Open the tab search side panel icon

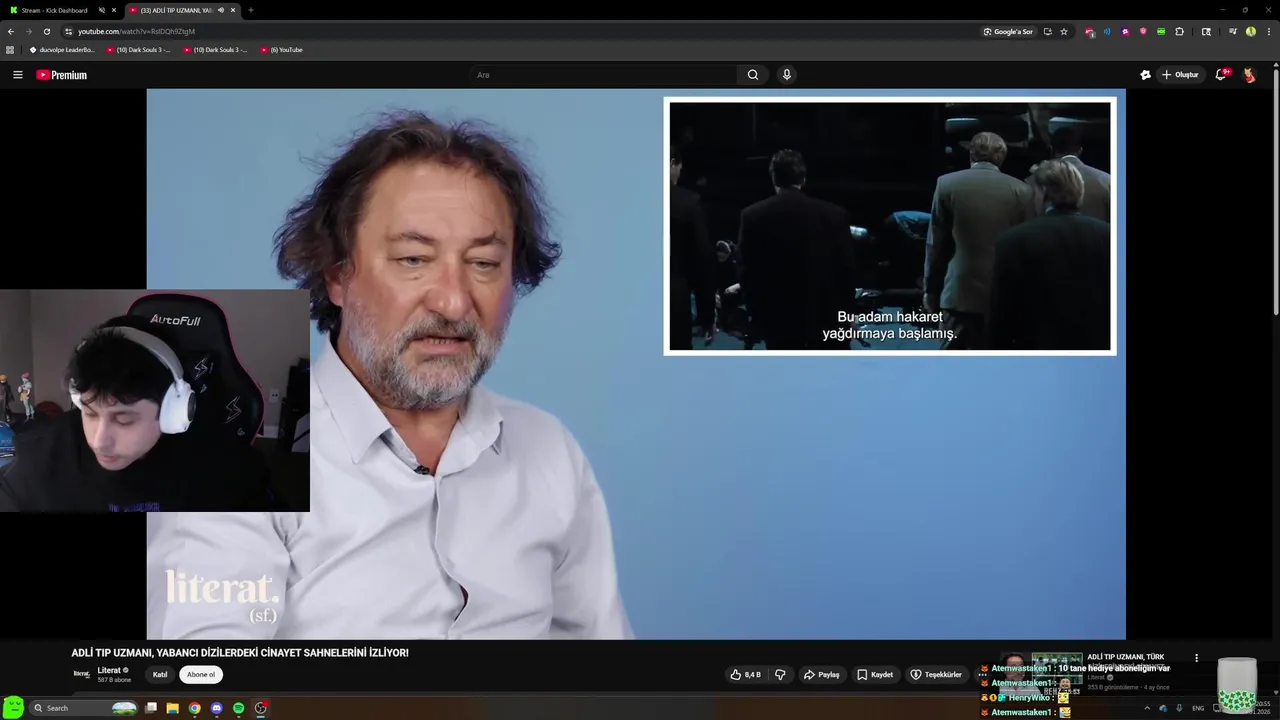point(1206,31)
